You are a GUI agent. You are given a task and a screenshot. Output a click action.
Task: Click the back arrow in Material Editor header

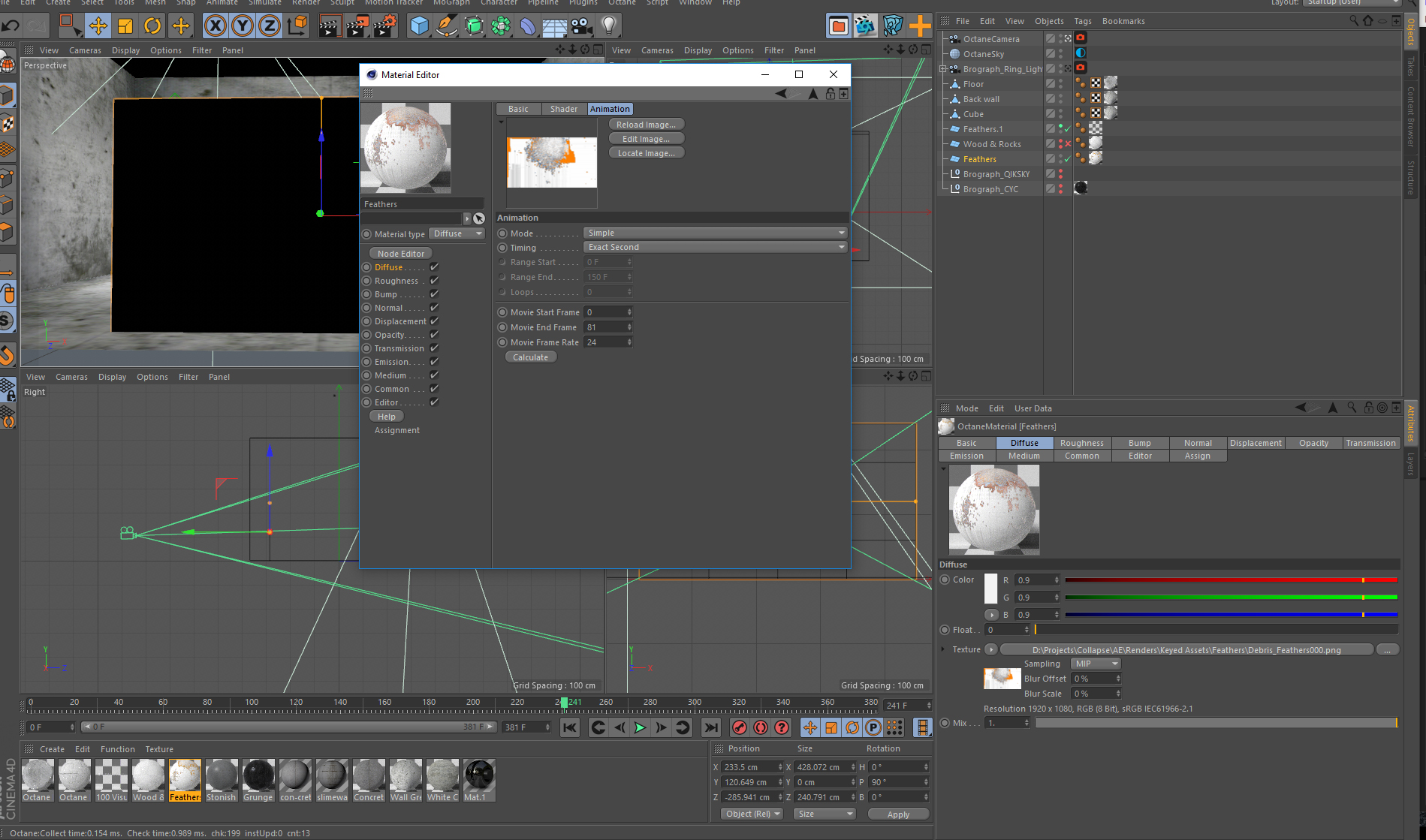click(x=782, y=94)
